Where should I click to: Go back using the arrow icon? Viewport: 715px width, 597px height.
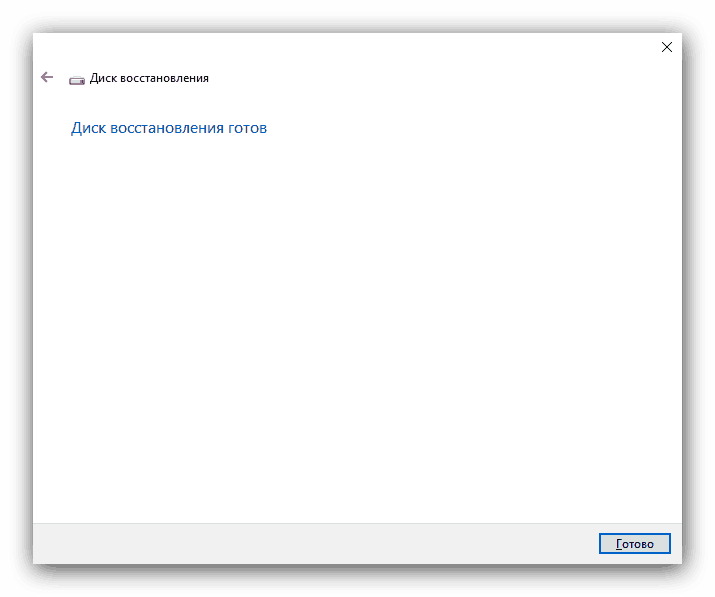[x=47, y=77]
